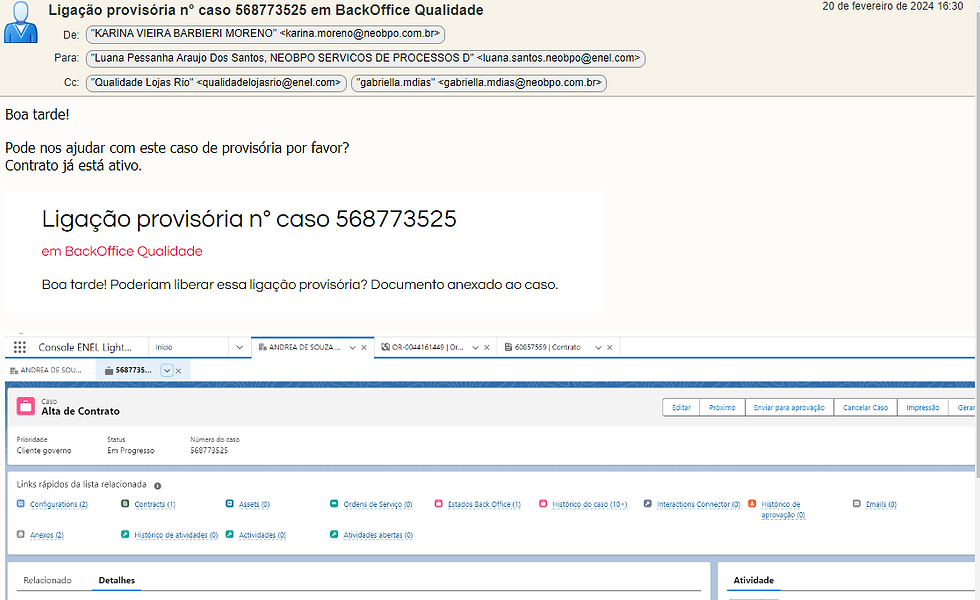Open the Configurations (2) link
Image resolution: width=980 pixels, height=600 pixels.
[59, 504]
